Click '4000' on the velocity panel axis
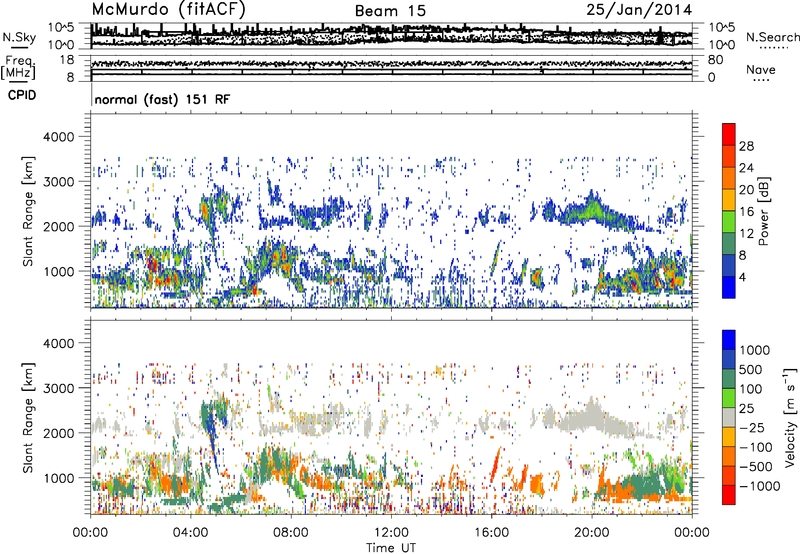 coord(59,343)
